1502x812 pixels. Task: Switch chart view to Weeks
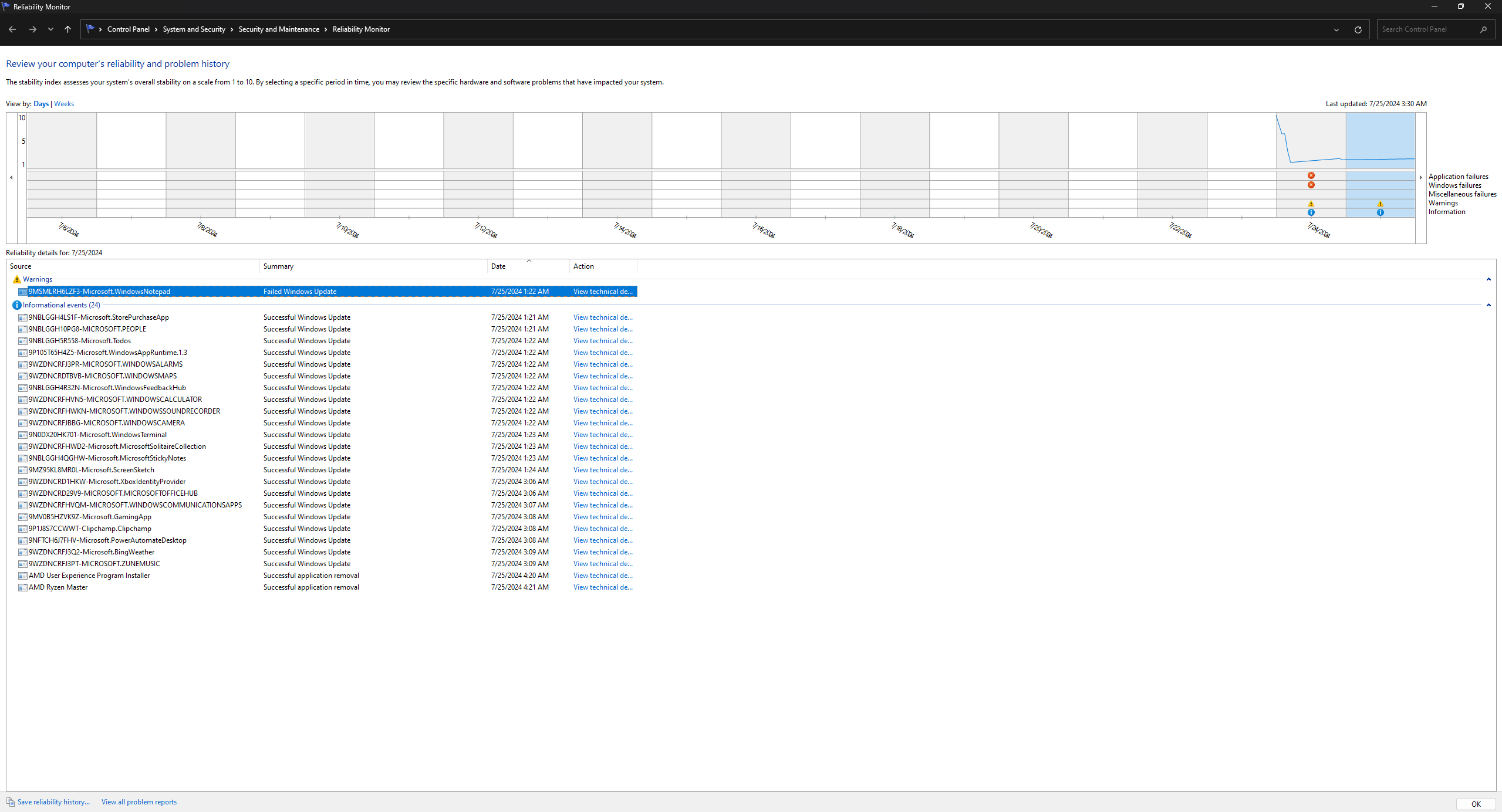coord(64,104)
